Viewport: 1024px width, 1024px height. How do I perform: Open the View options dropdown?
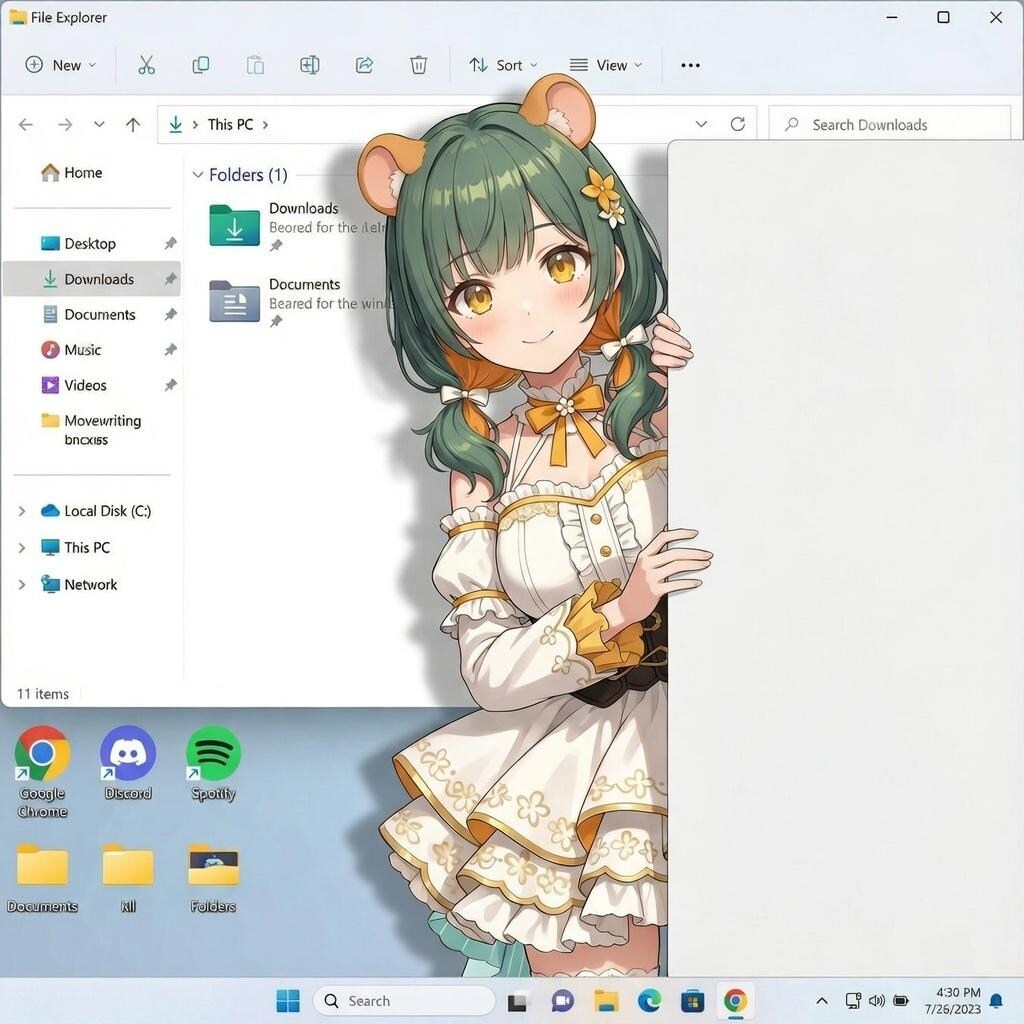[607, 64]
